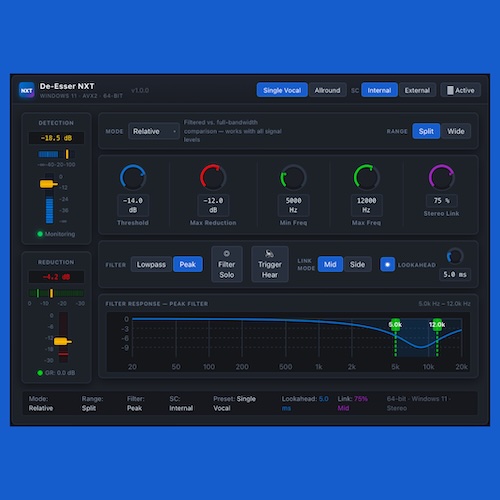Image resolution: width=500 pixels, height=500 pixels.
Task: Select the Allround preset
Action: click(327, 90)
